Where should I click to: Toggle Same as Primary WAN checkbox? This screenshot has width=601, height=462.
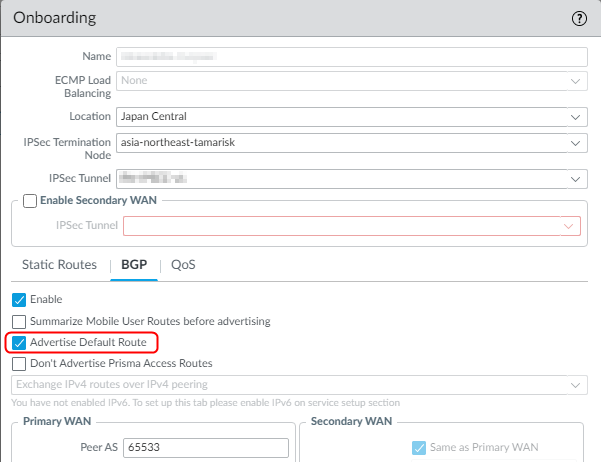419,447
